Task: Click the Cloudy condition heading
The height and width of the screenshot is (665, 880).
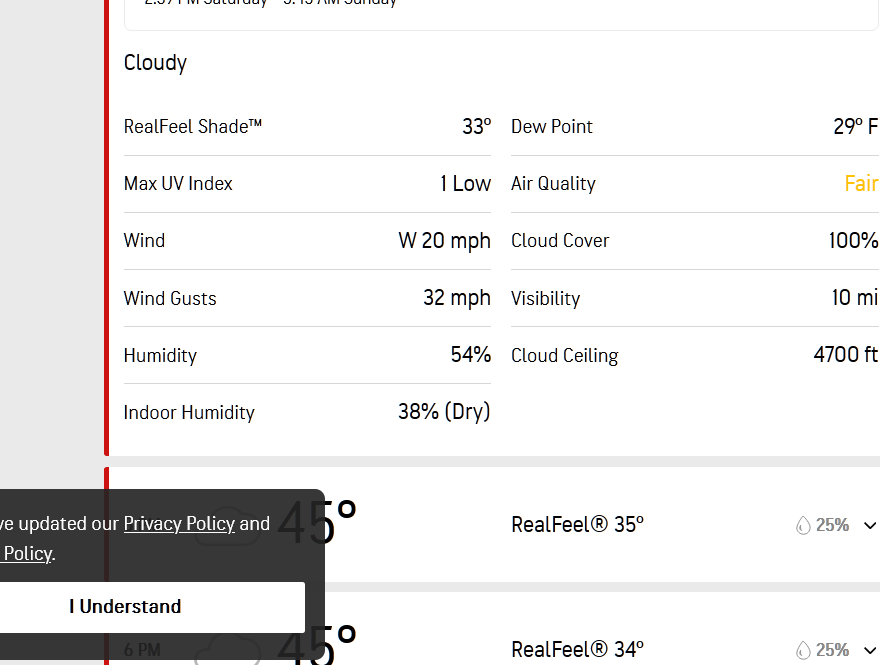Action: pos(155,63)
